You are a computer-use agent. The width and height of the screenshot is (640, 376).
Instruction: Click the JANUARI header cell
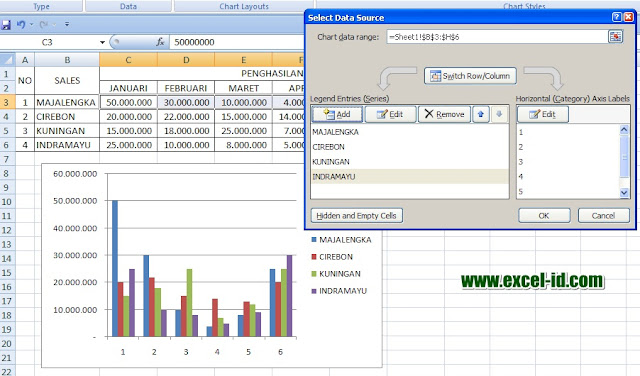pos(128,88)
